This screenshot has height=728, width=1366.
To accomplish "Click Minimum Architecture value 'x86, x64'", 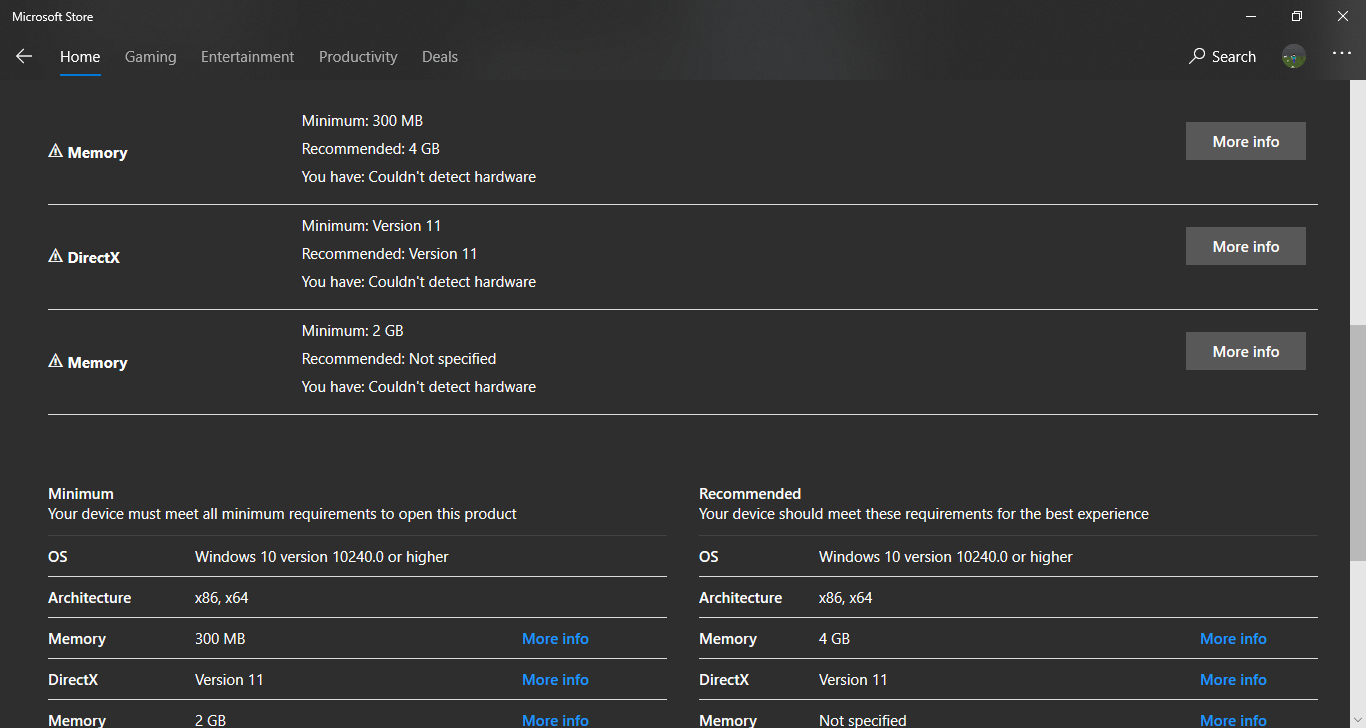I will pyautogui.click(x=221, y=597).
